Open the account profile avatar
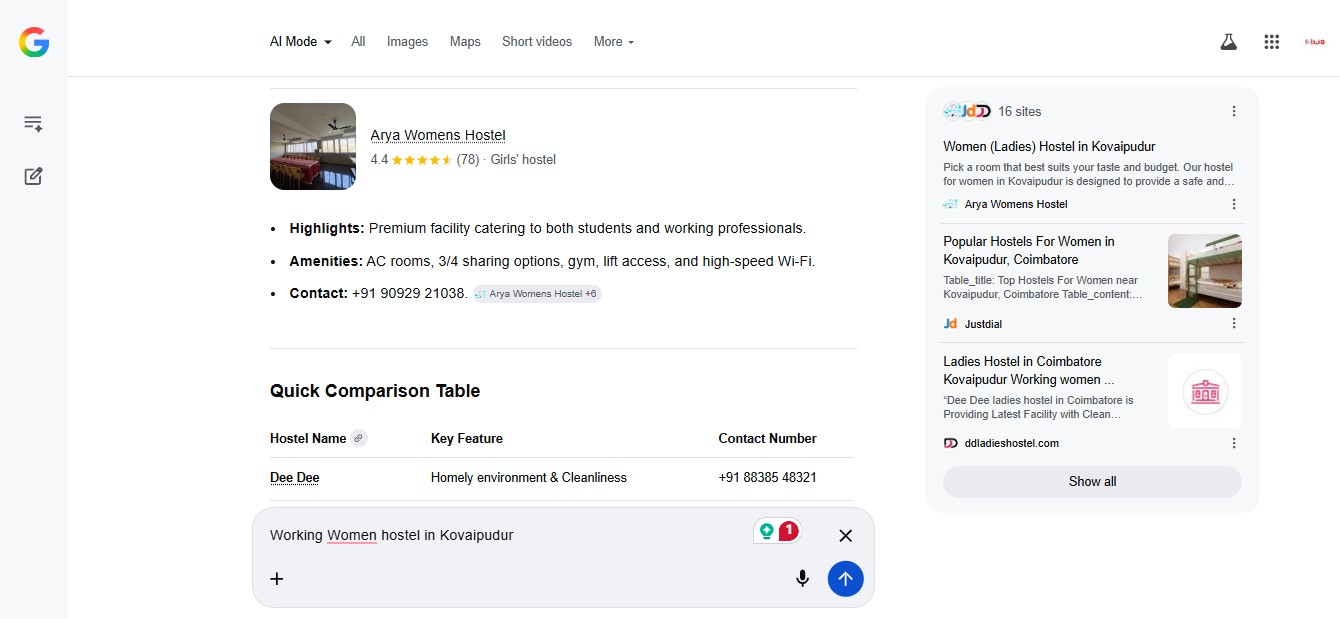 point(1314,42)
